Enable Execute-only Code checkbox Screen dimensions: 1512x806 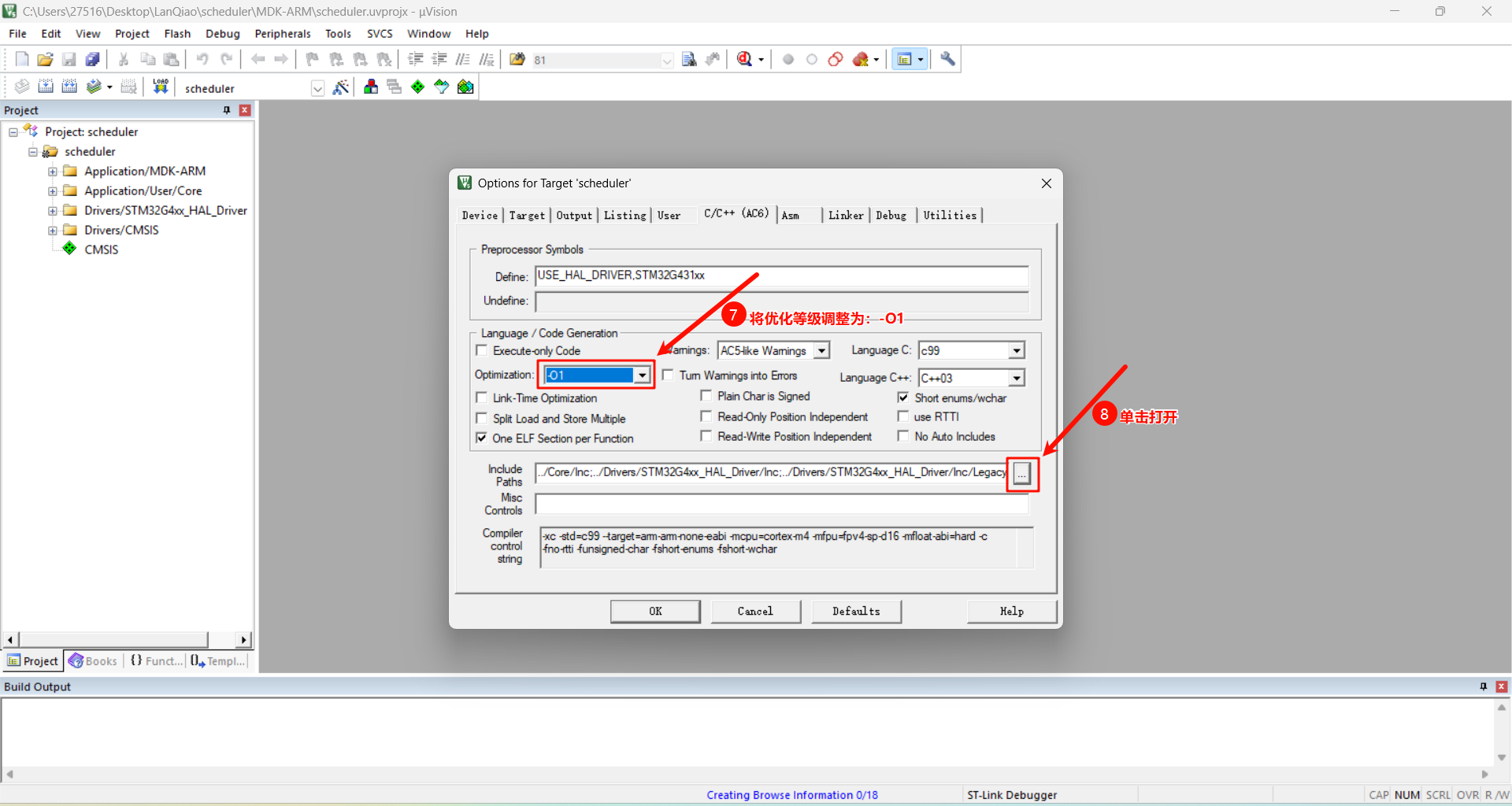click(482, 350)
